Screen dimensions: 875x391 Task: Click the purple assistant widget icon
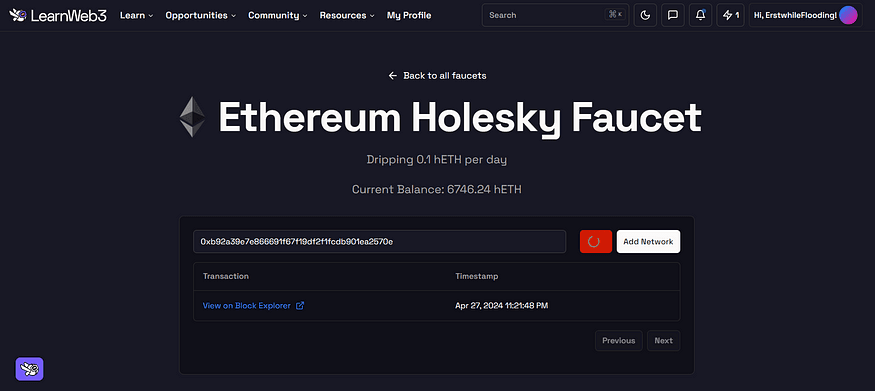tap(29, 369)
